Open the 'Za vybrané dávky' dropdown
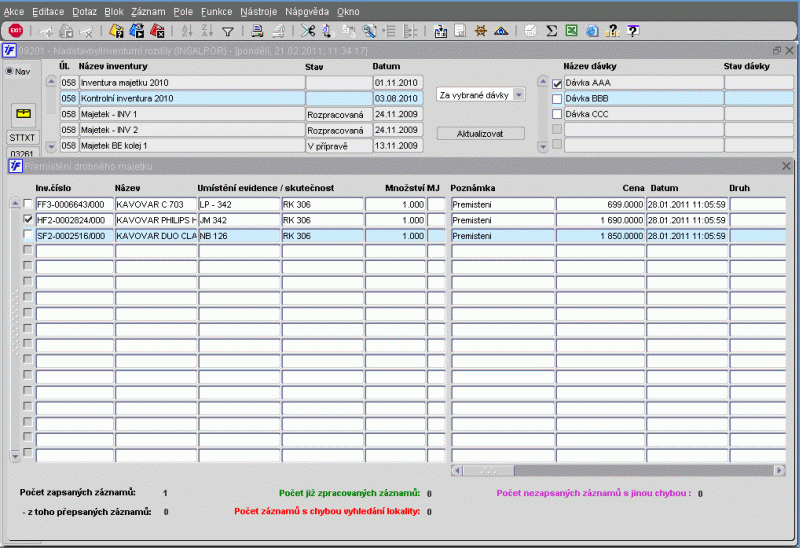 click(x=519, y=95)
